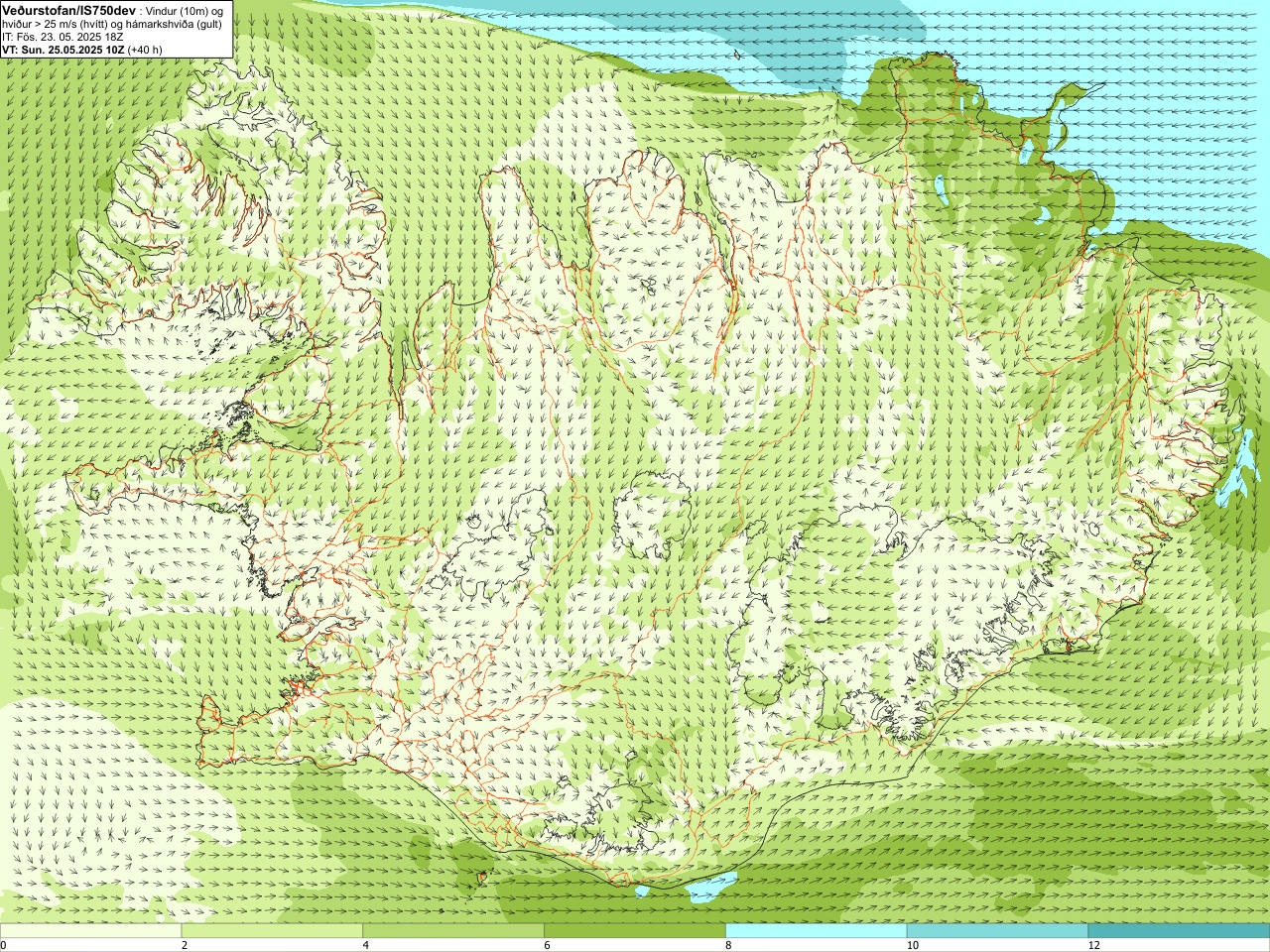1270x952 pixels.
Task: Click the teal 10–12 legend swatch
Action: click(997, 931)
